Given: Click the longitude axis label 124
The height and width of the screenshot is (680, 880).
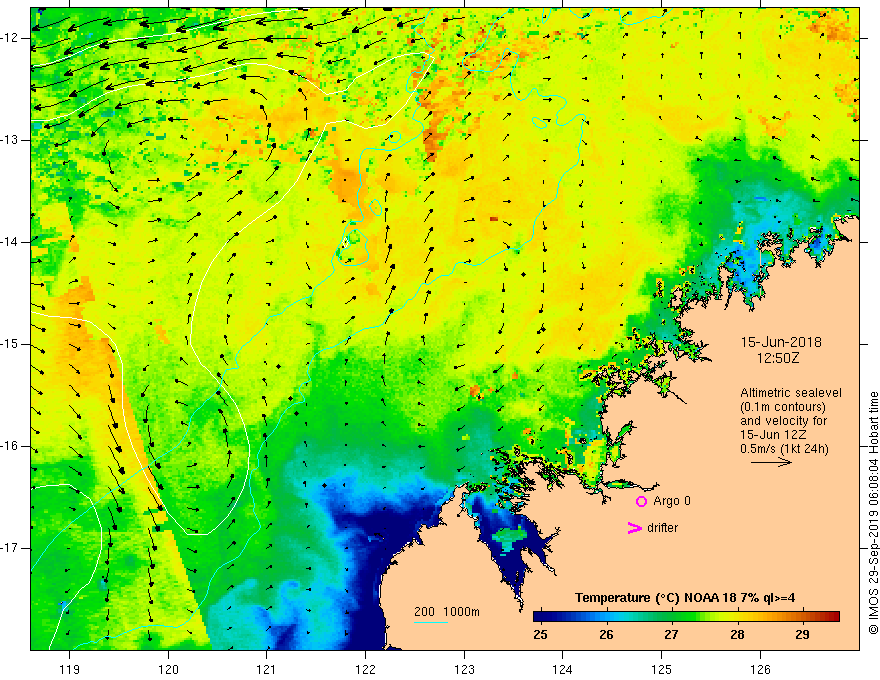Looking at the screenshot, I should tap(563, 669).
